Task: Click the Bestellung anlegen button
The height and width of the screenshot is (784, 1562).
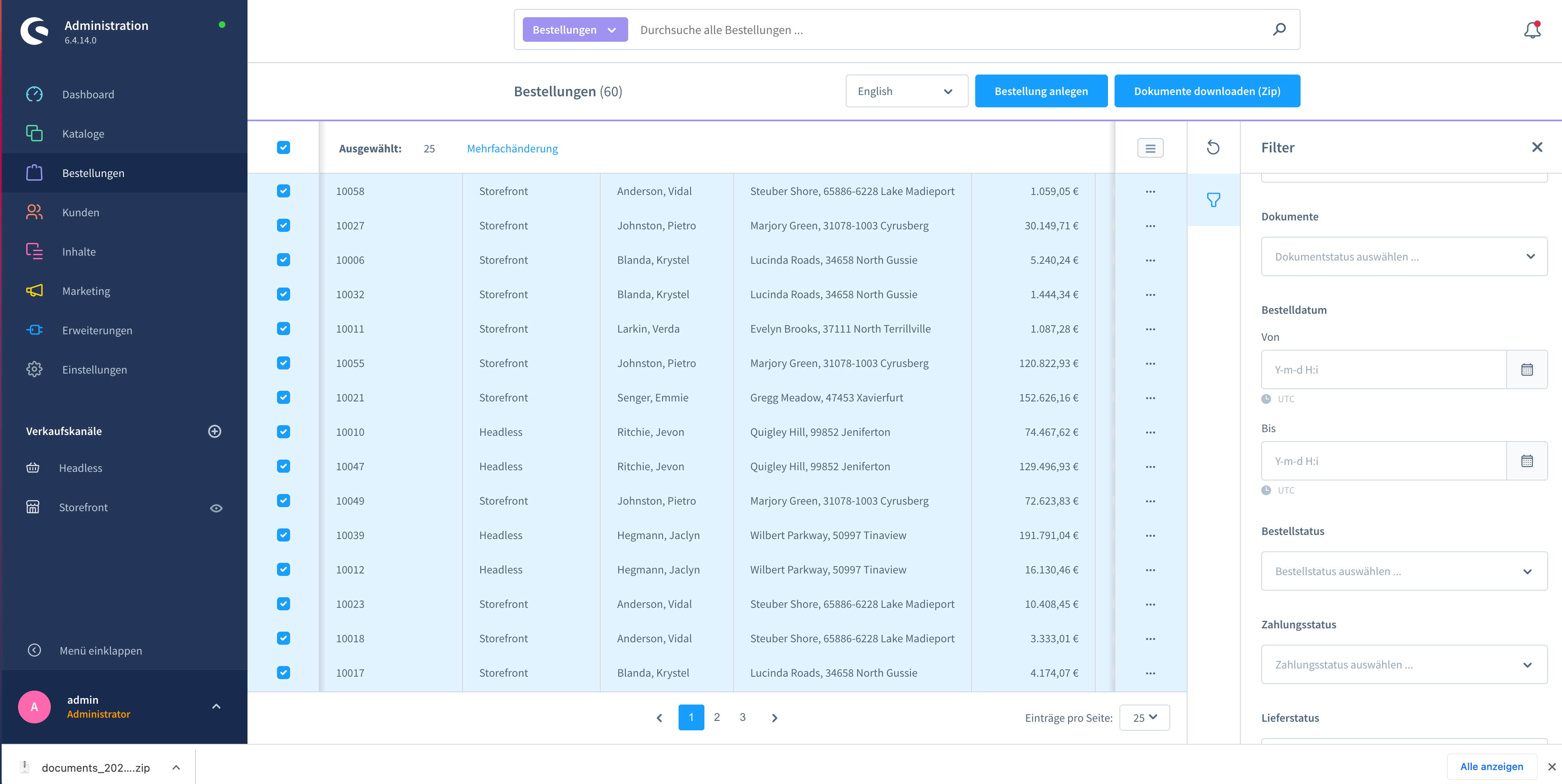Action: coord(1041,91)
